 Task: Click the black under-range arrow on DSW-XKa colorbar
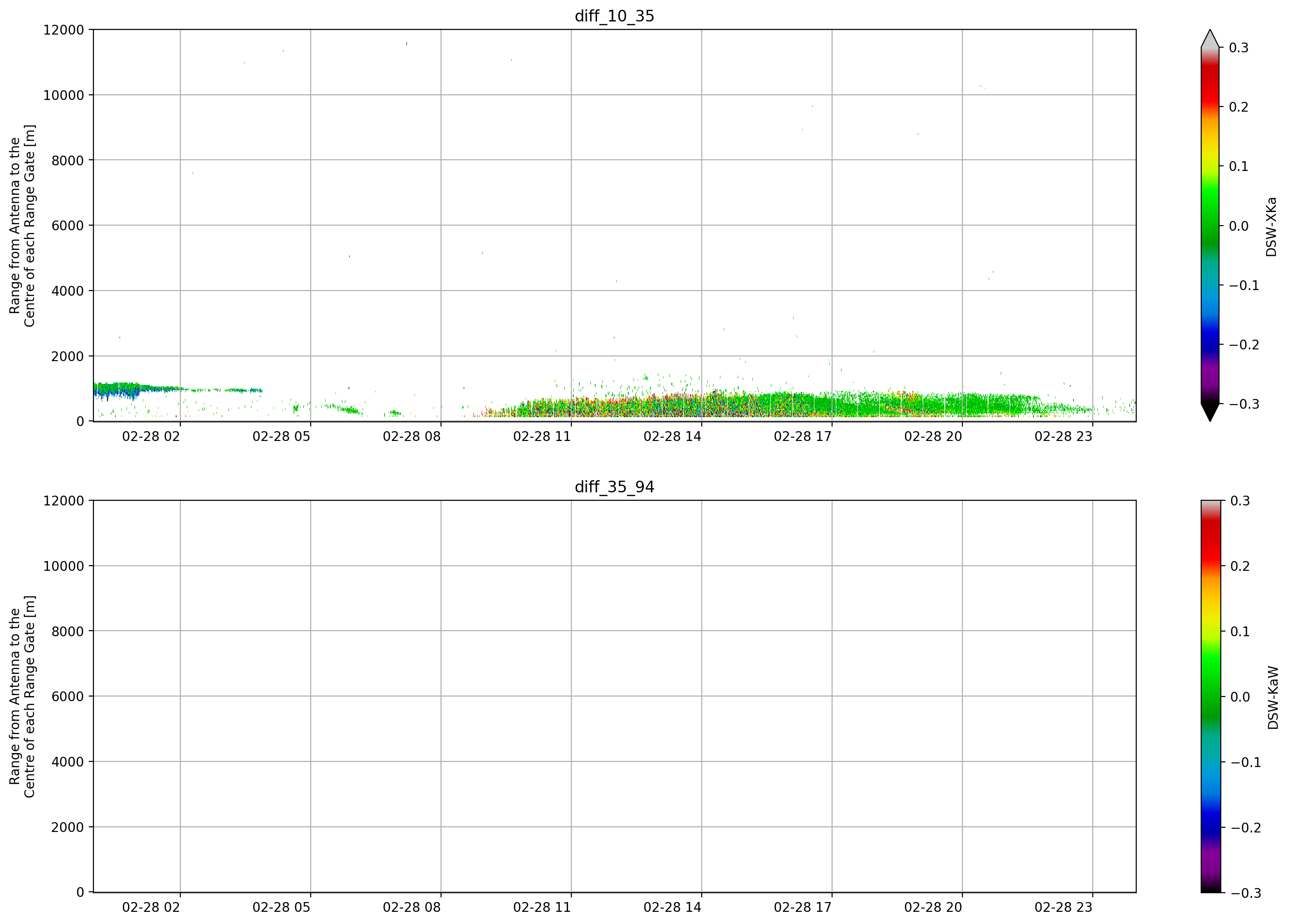click(x=1210, y=412)
